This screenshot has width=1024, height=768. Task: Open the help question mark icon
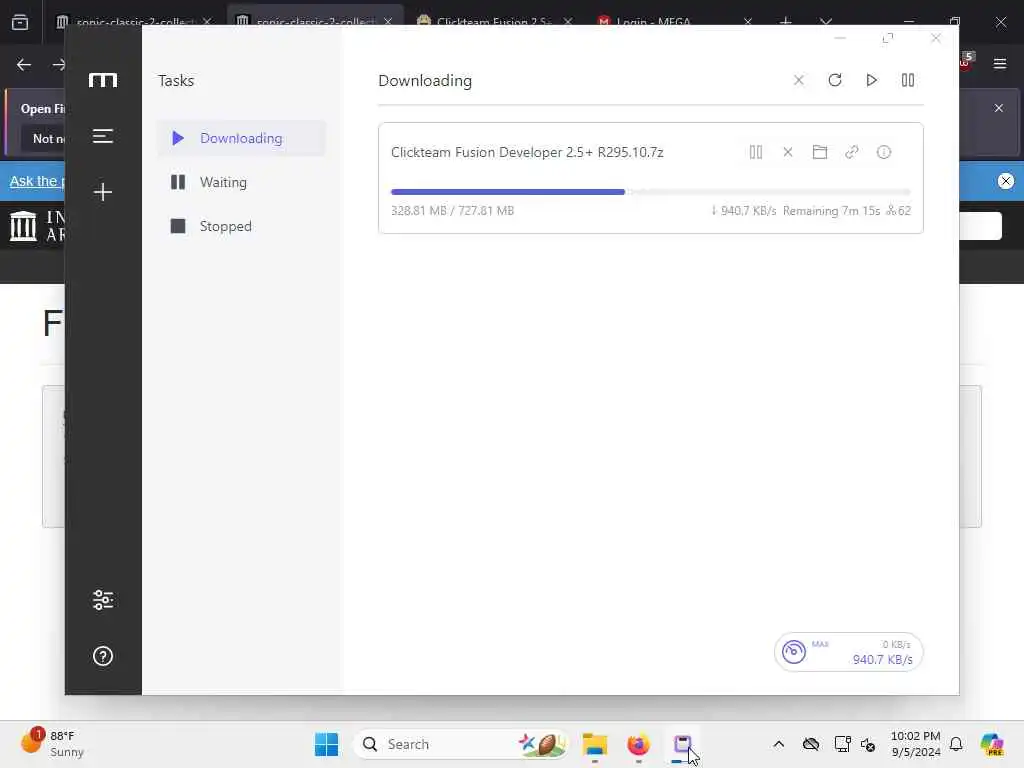103,656
